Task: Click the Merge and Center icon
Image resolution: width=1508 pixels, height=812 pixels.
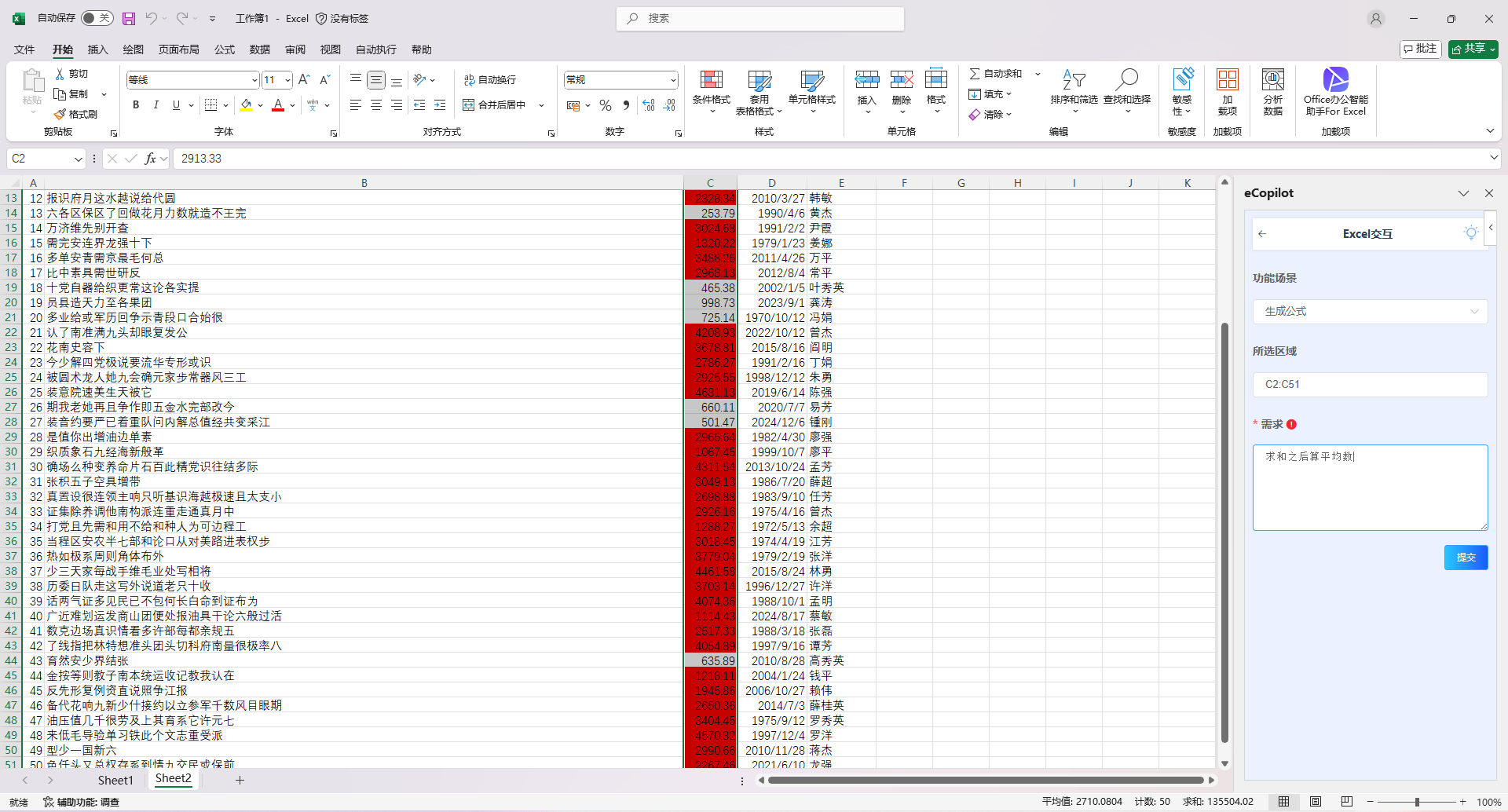Action: [x=469, y=105]
